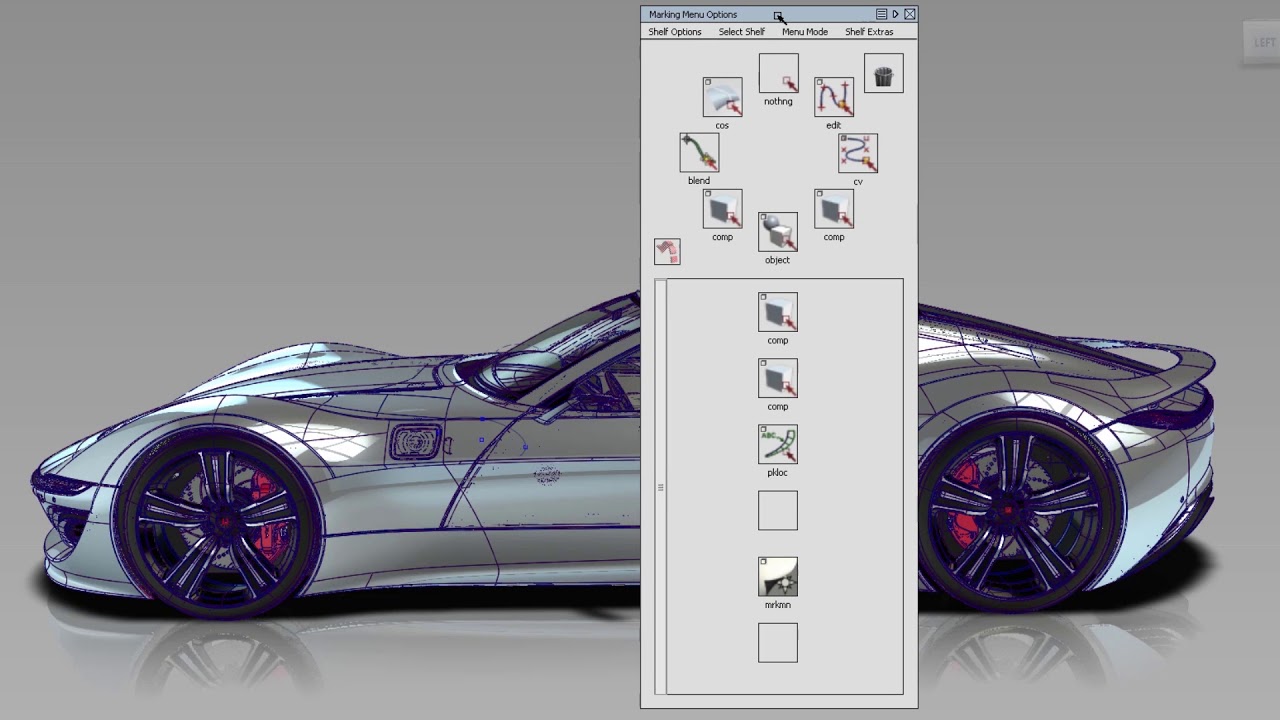Collapse the window with the title bar arrow toggle

click(x=896, y=14)
